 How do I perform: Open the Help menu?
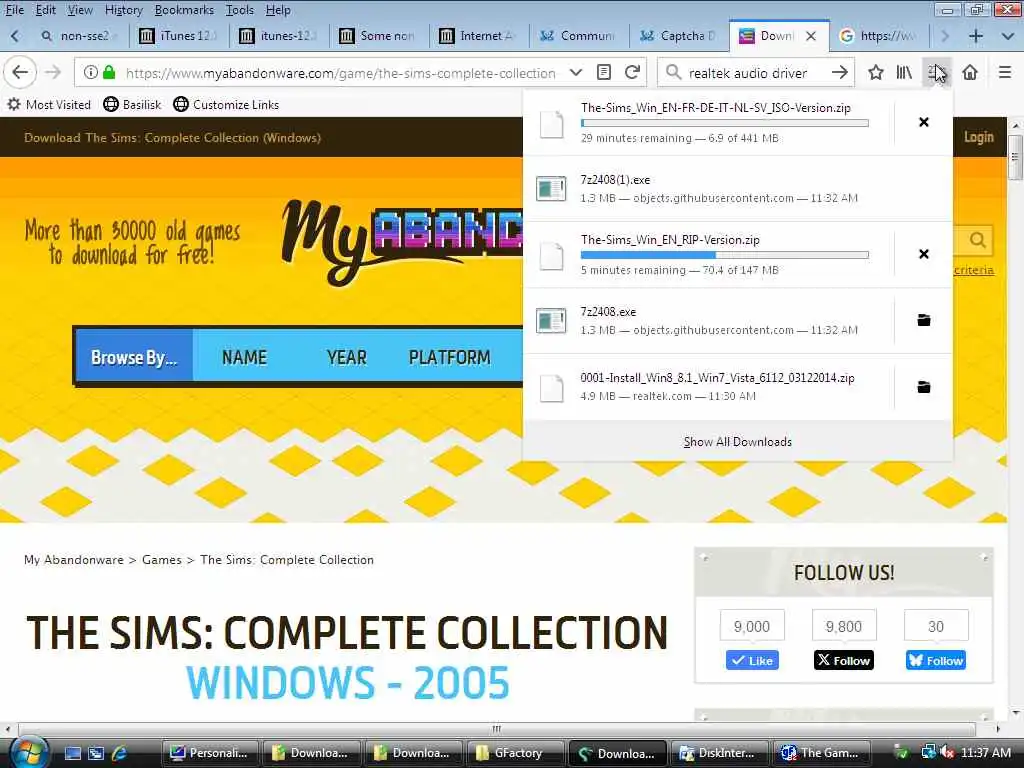pyautogui.click(x=278, y=10)
